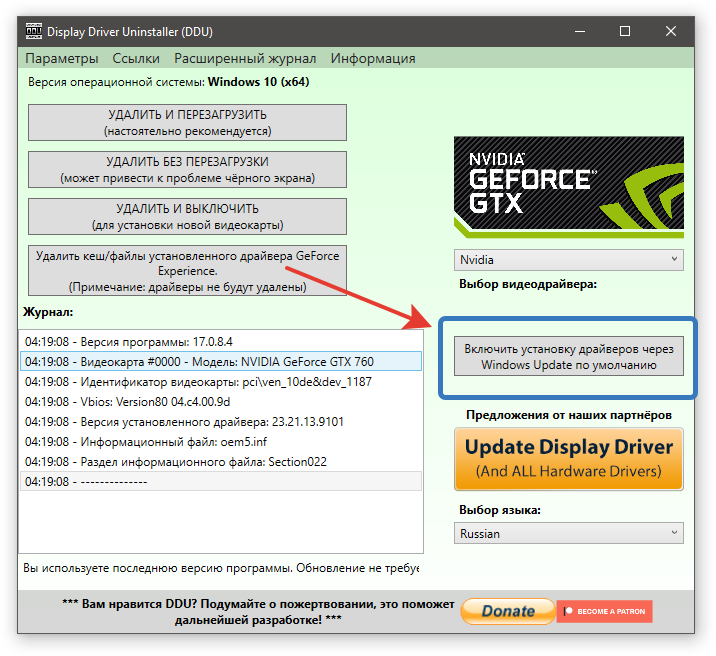
Task: Close the Display Driver Uninstaller window
Action: [x=670, y=31]
